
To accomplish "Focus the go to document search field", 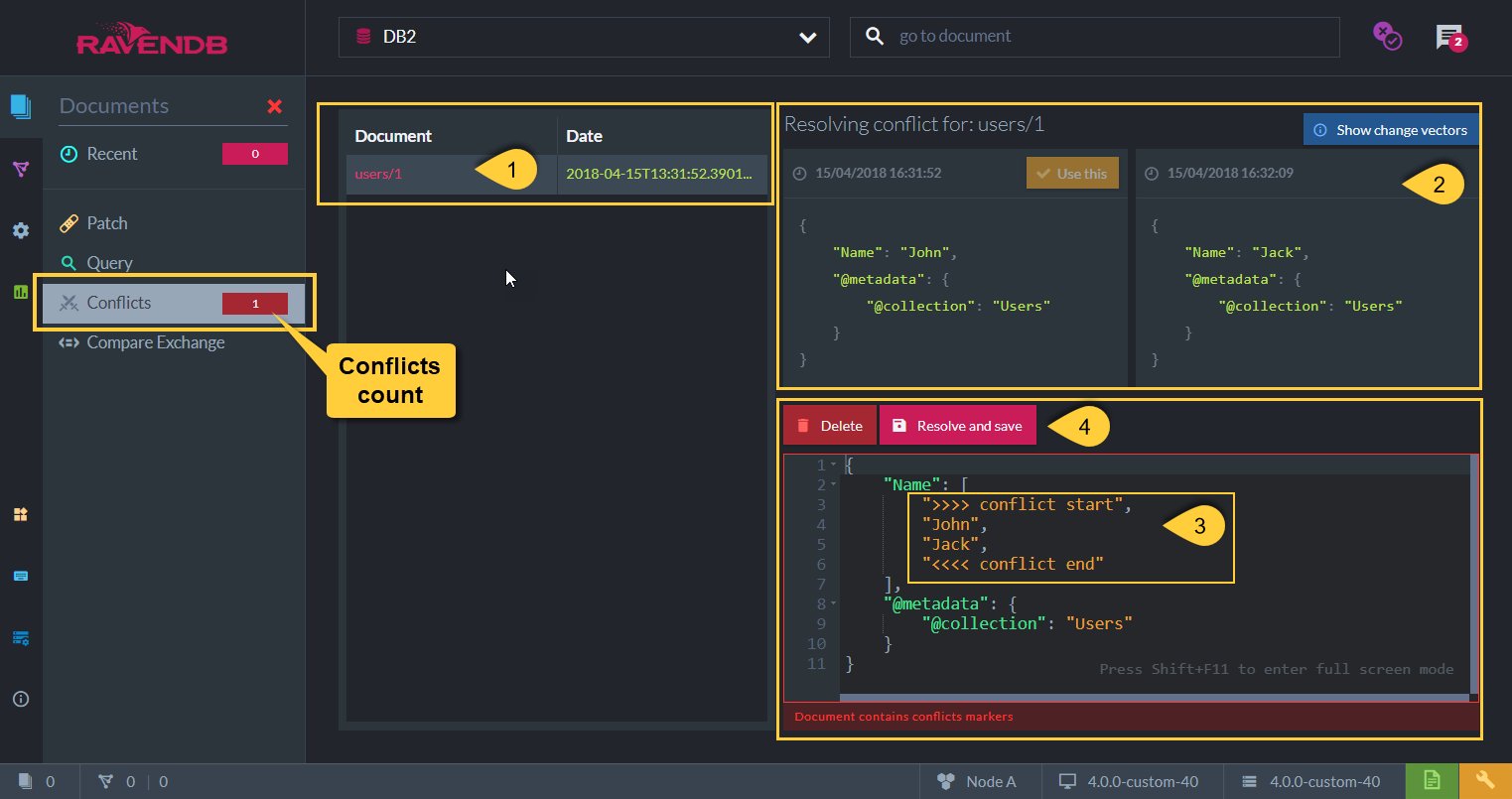I will [1094, 37].
